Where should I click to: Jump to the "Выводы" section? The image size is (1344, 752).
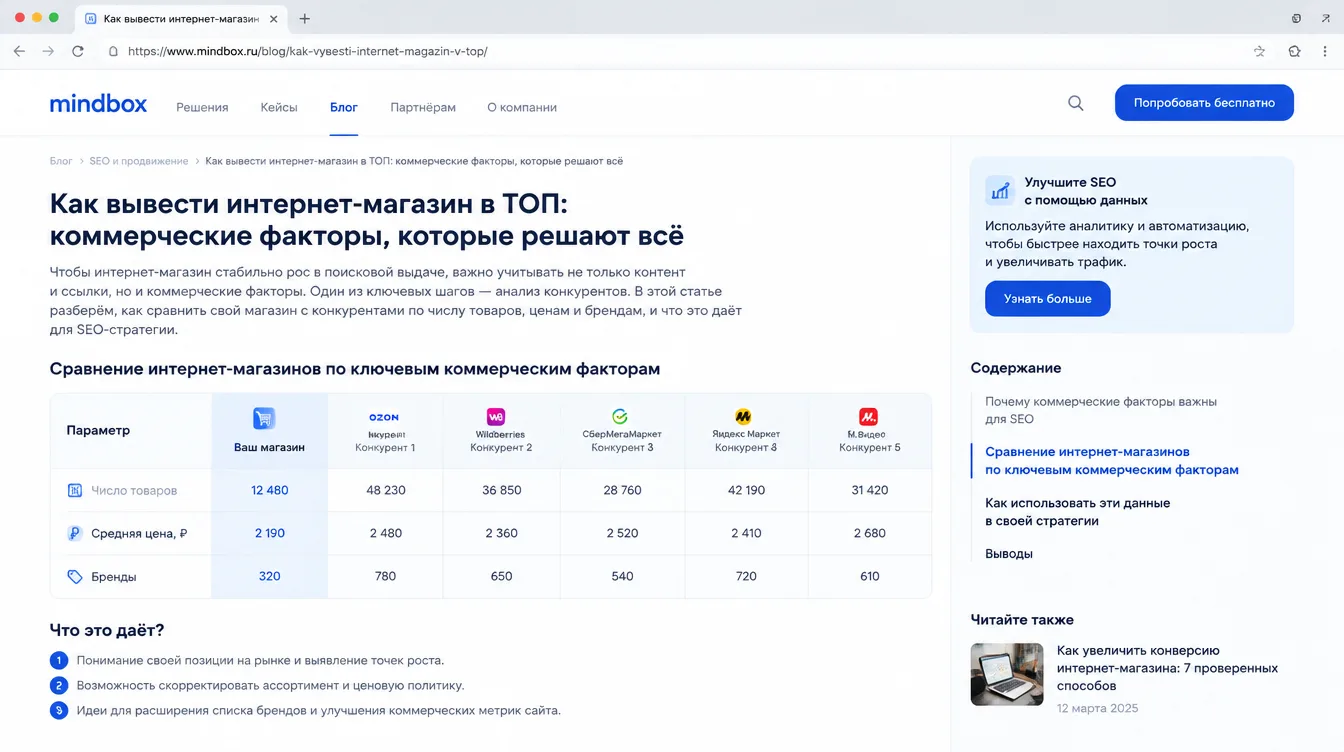pyautogui.click(x=1009, y=554)
